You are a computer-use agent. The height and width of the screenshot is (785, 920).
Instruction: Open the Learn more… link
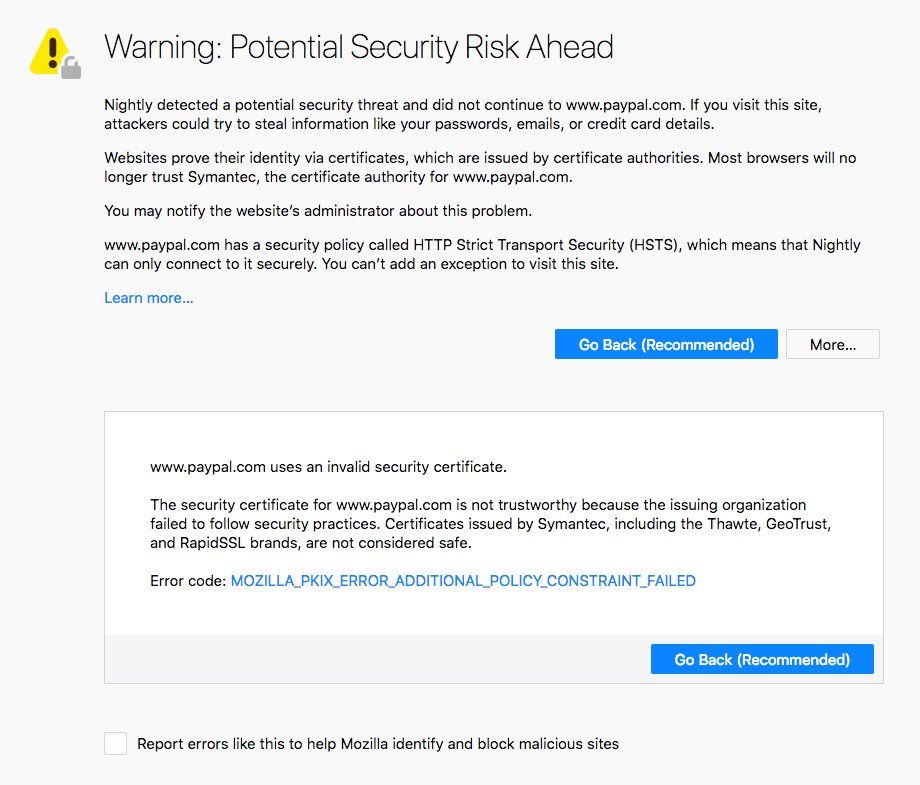click(x=148, y=298)
